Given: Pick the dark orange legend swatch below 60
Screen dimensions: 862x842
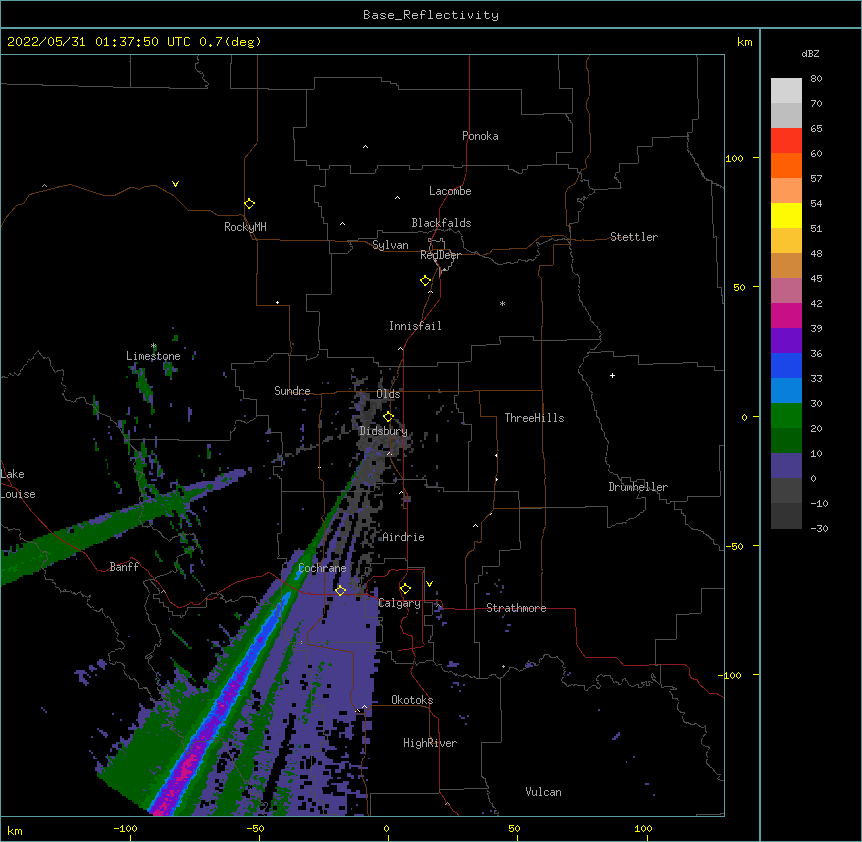Looking at the screenshot, I should pyautogui.click(x=786, y=165).
